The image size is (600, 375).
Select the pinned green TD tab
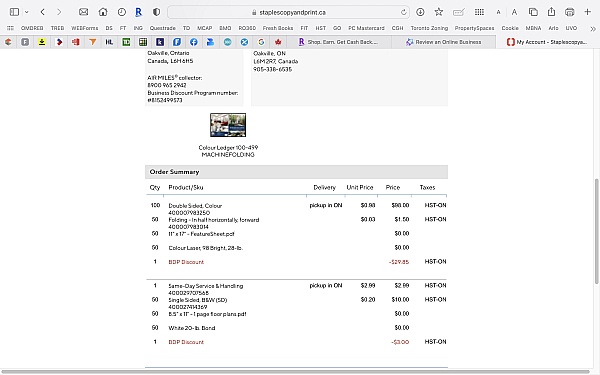(x=126, y=42)
